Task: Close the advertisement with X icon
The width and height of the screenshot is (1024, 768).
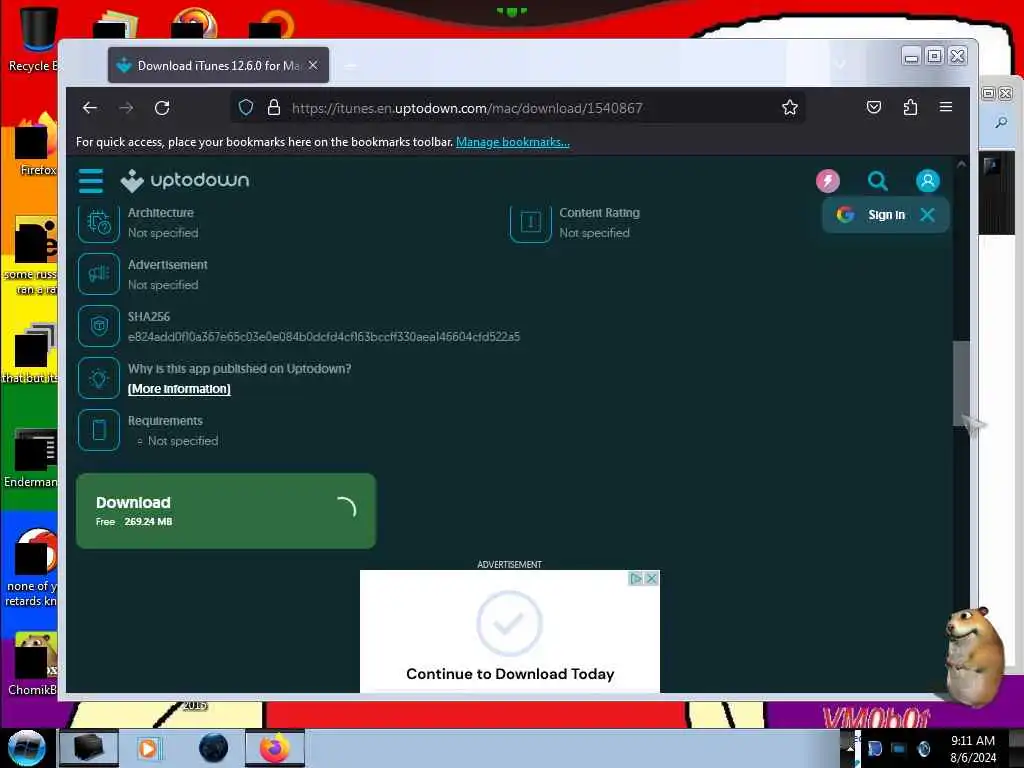Action: (x=651, y=579)
